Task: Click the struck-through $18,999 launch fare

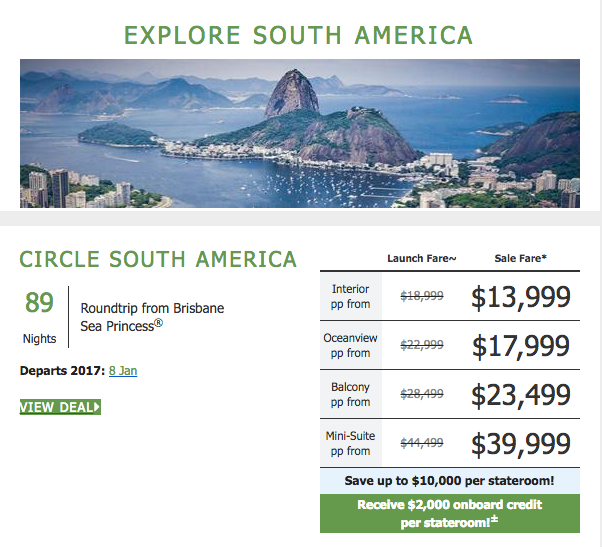Action: [422, 296]
